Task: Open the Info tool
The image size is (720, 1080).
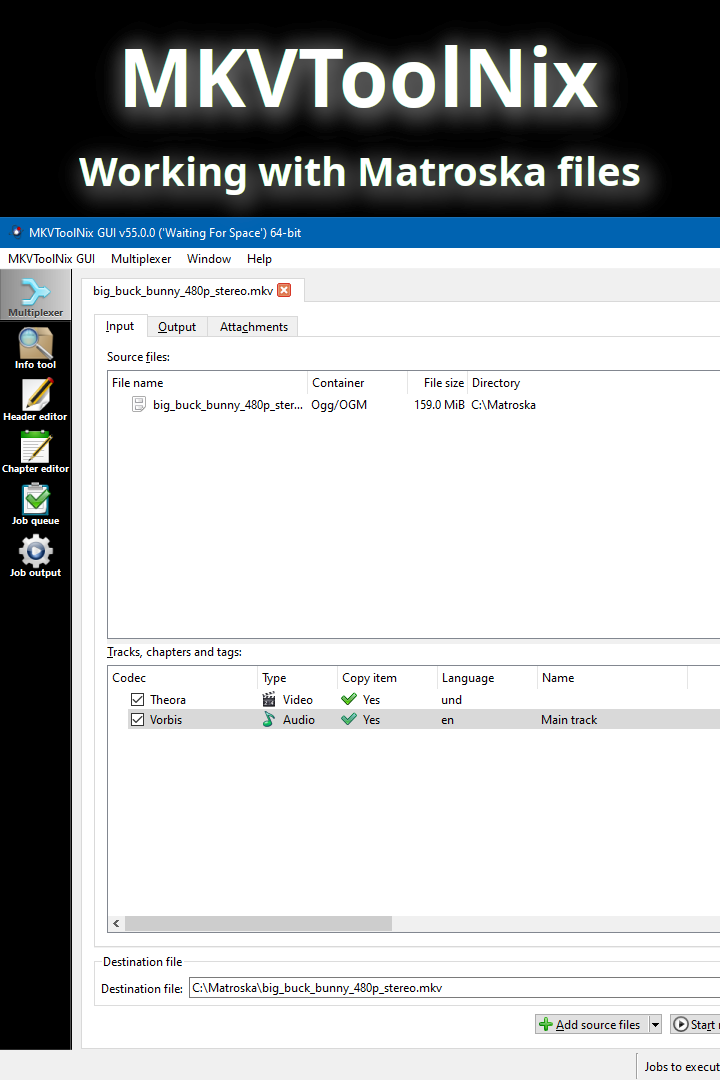Action: [35, 348]
